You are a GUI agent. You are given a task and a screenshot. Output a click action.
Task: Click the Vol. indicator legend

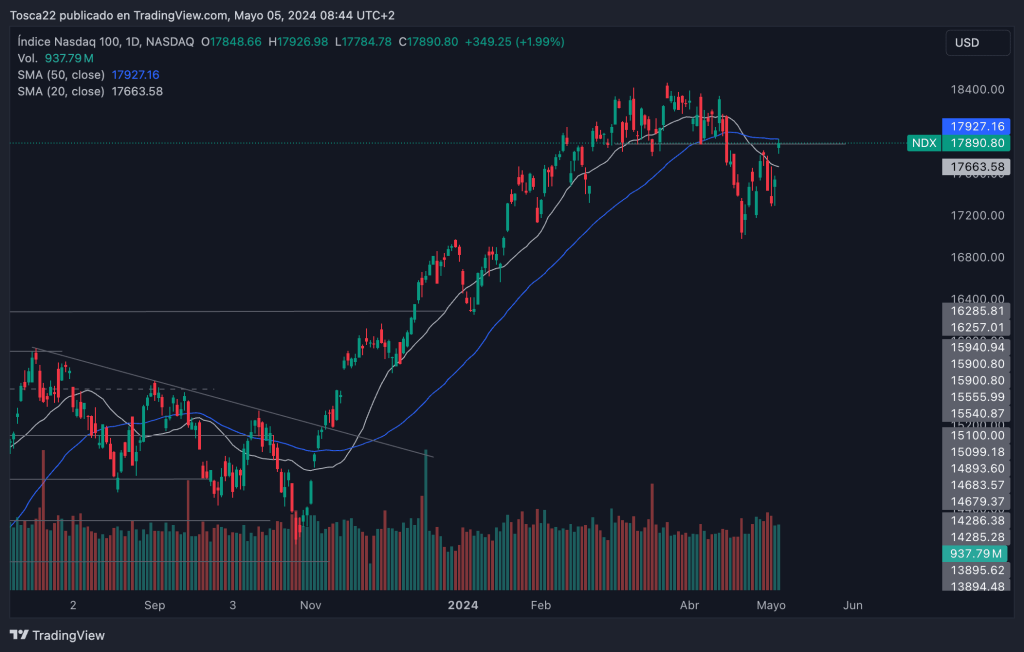pyautogui.click(x=28, y=59)
